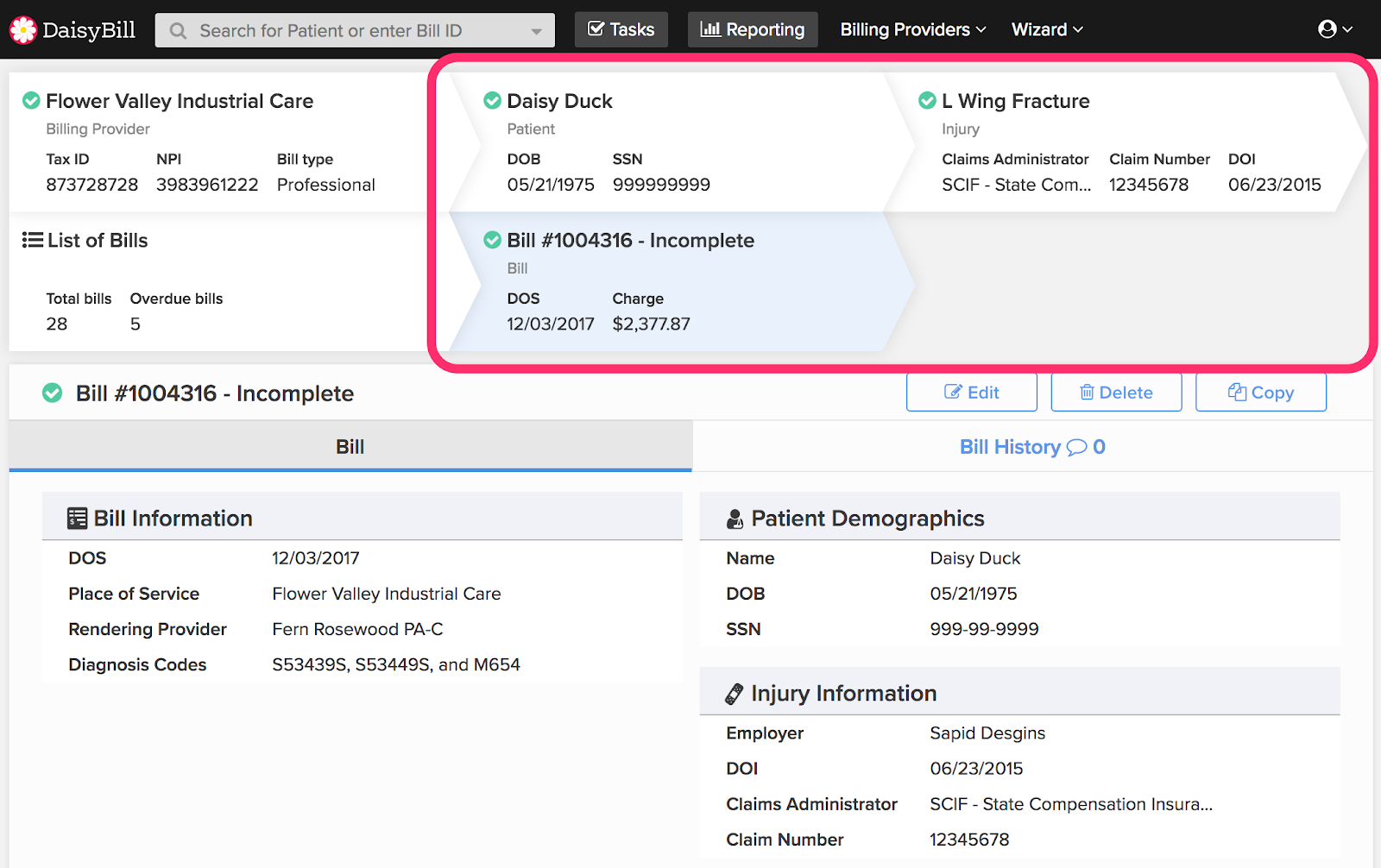Click green check icon beside L Wing Fracture
Screen dimensions: 1381x868
(x=927, y=101)
